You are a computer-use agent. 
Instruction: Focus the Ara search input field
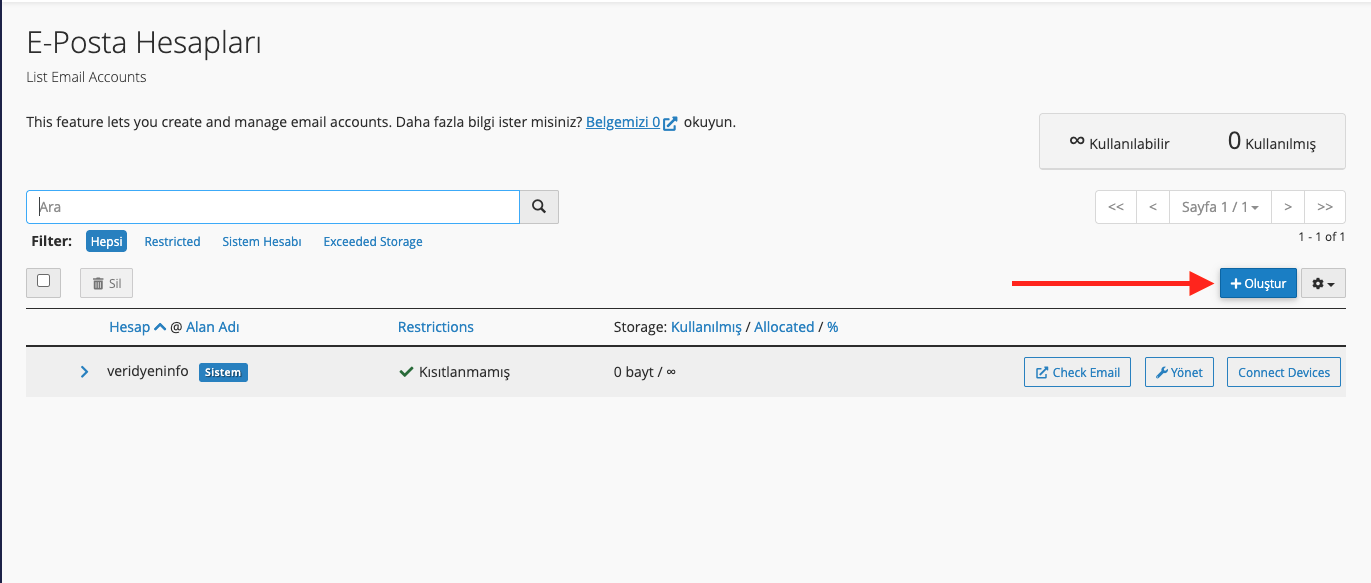(272, 207)
